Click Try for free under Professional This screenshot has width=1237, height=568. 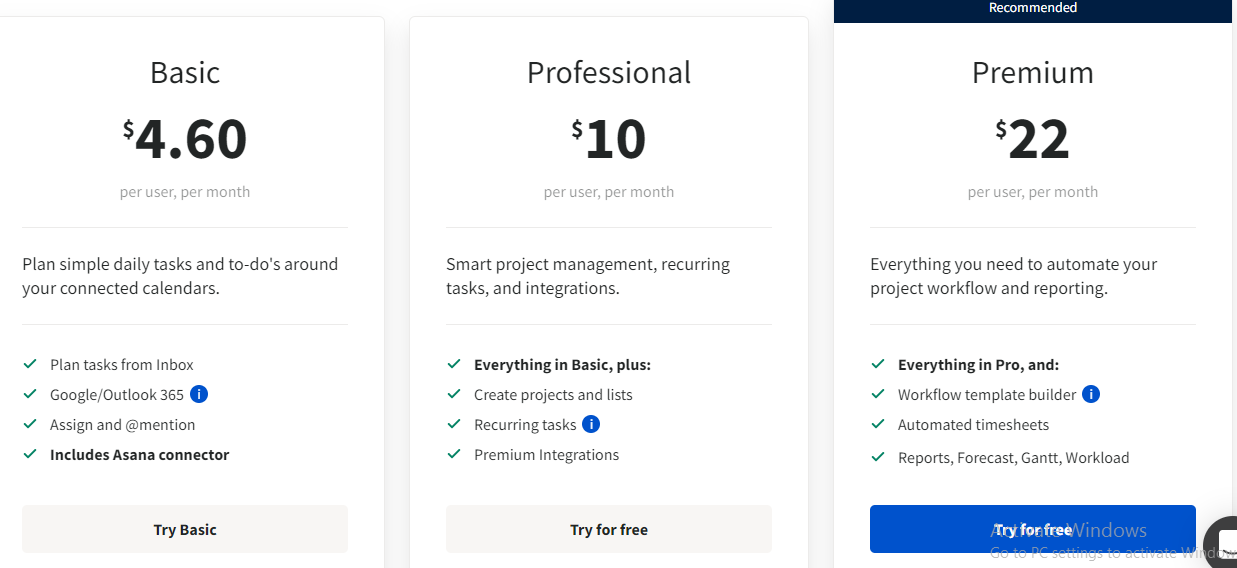click(609, 529)
